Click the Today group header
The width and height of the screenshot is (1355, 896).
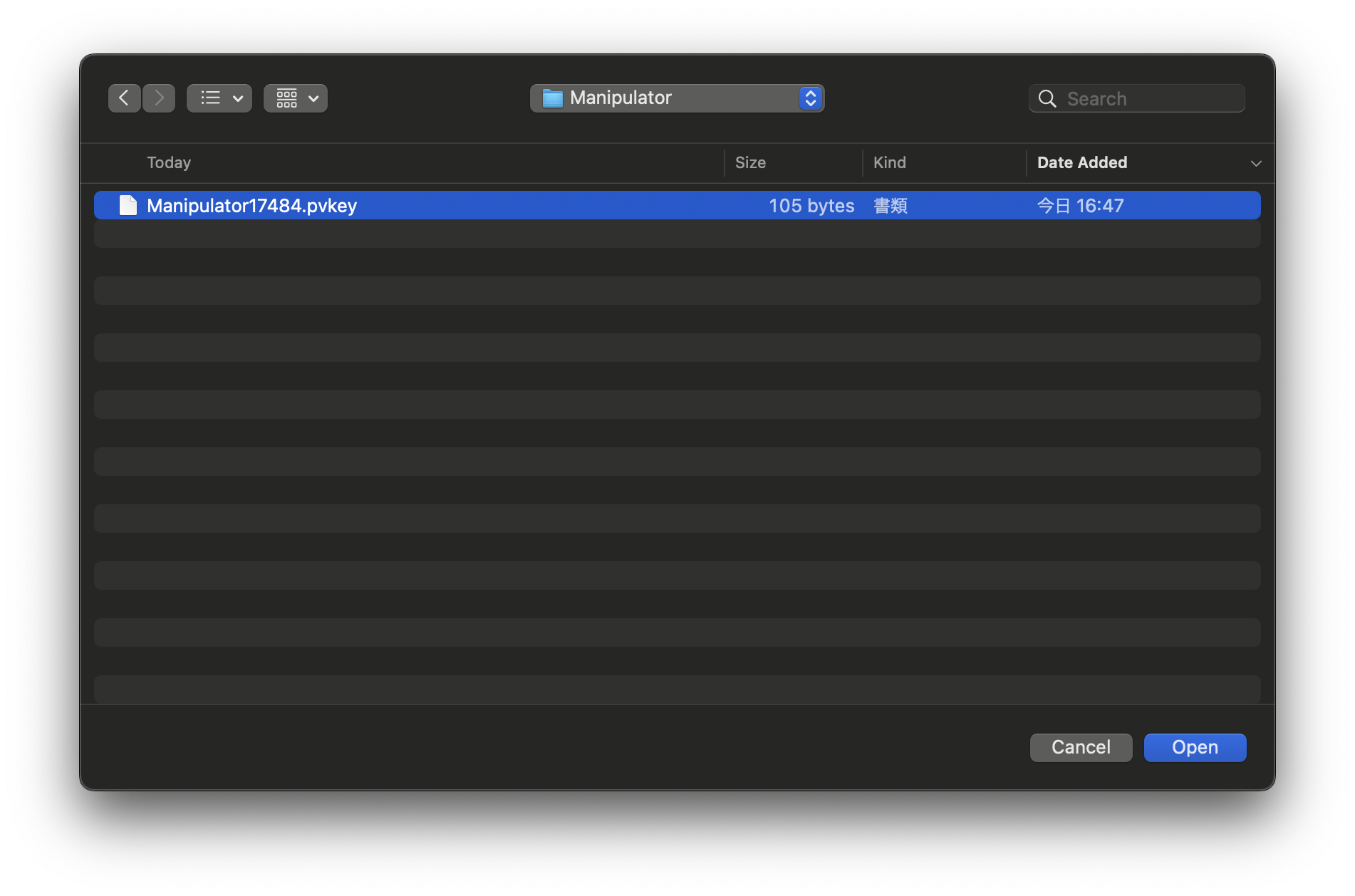click(x=169, y=163)
